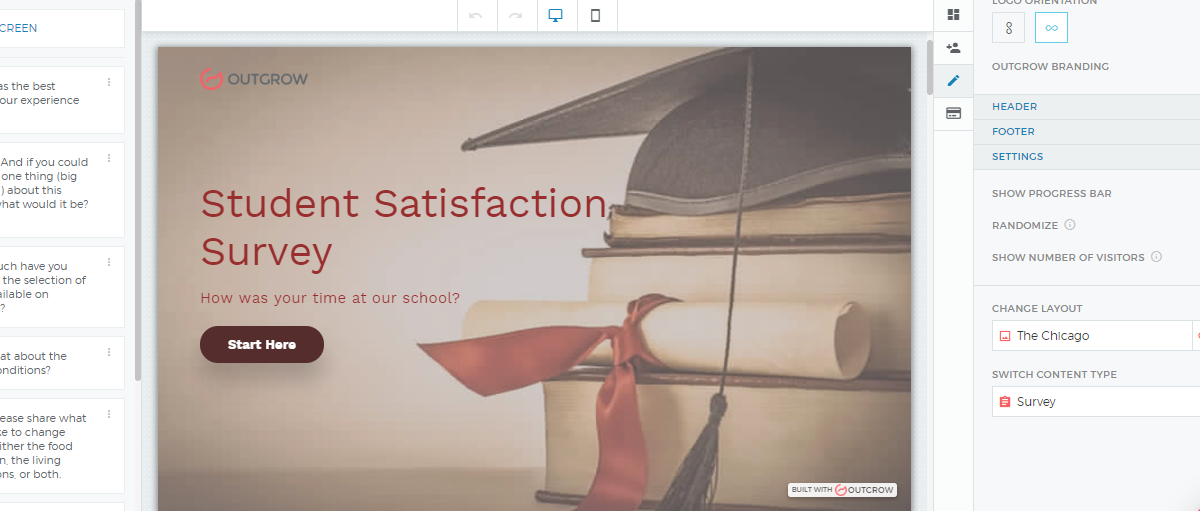Select the pencil edit design icon
The image size is (1200, 511).
point(953,80)
